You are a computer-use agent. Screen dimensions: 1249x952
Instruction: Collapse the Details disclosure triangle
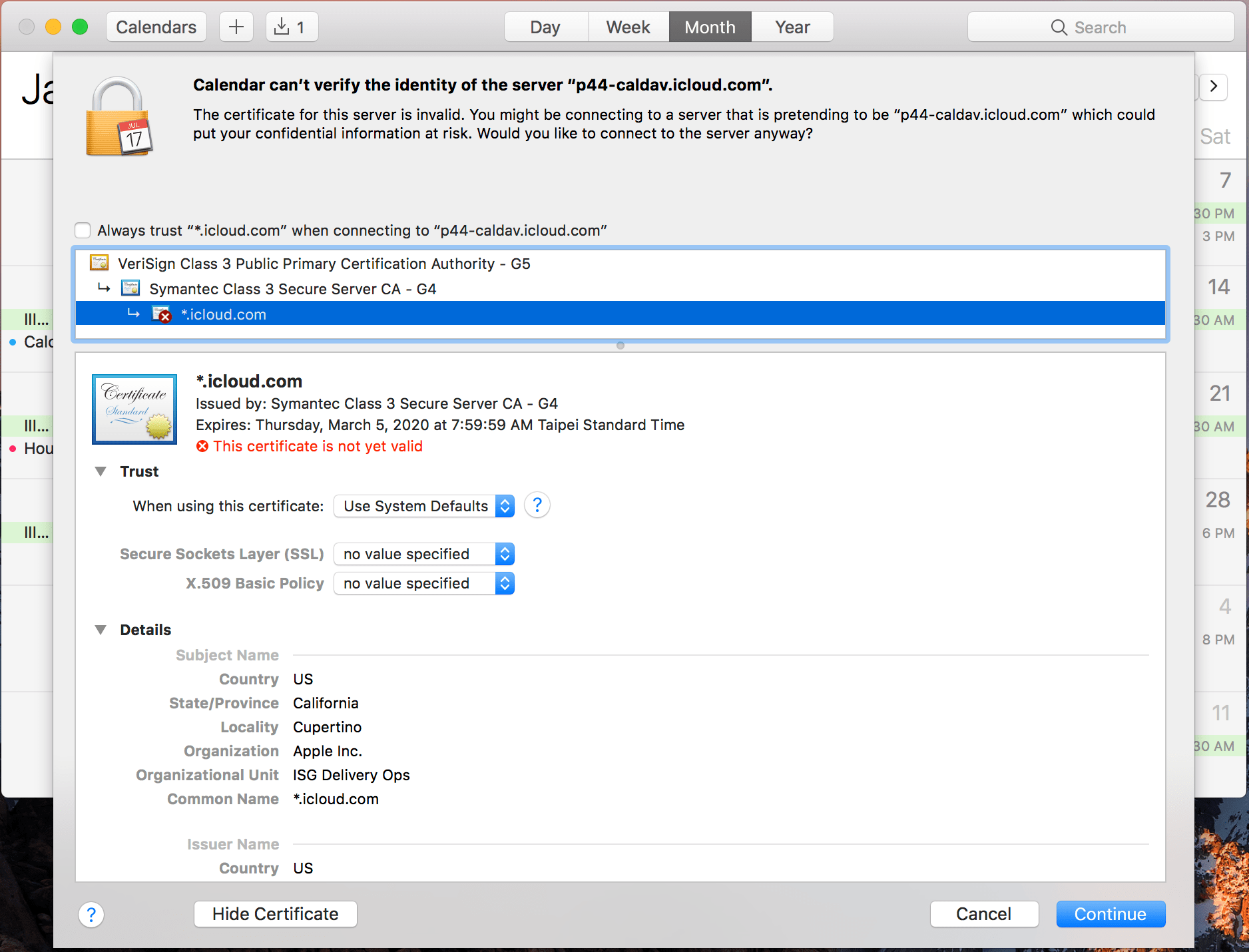tap(101, 629)
